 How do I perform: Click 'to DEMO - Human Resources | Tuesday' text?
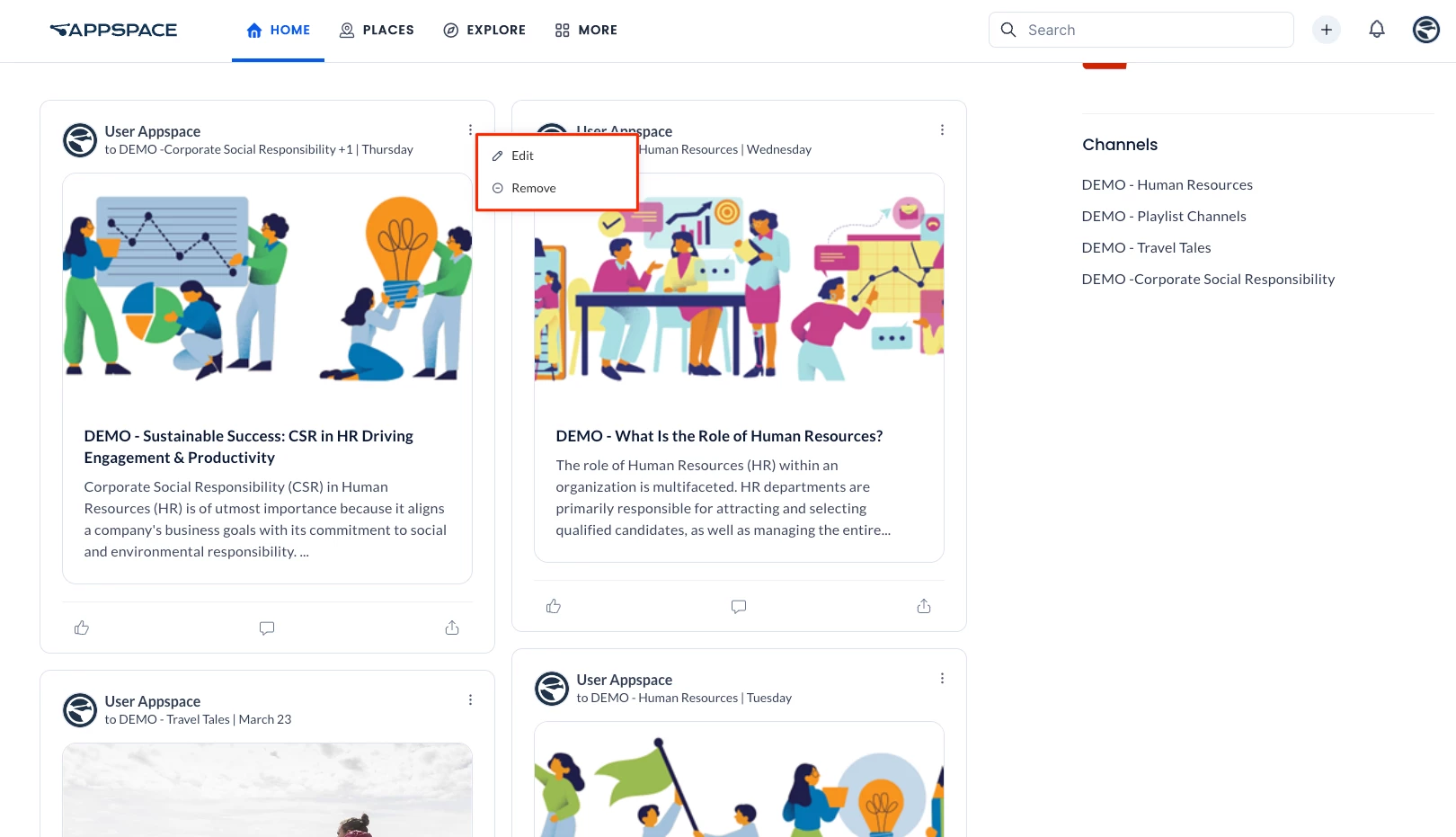pos(684,698)
